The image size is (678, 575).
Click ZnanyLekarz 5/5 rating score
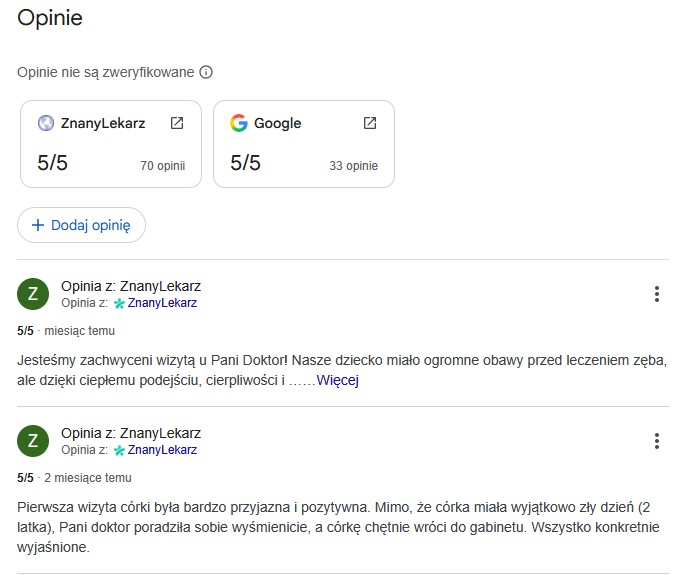coord(52,163)
